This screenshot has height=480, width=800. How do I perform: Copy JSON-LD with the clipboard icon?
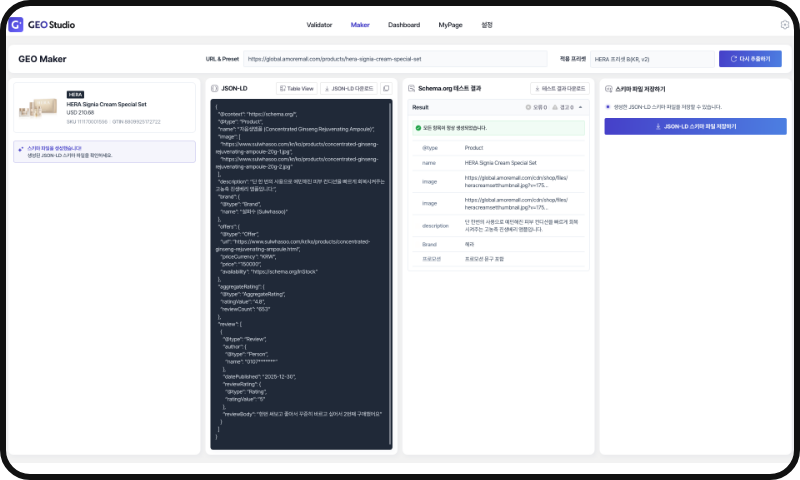[386, 88]
